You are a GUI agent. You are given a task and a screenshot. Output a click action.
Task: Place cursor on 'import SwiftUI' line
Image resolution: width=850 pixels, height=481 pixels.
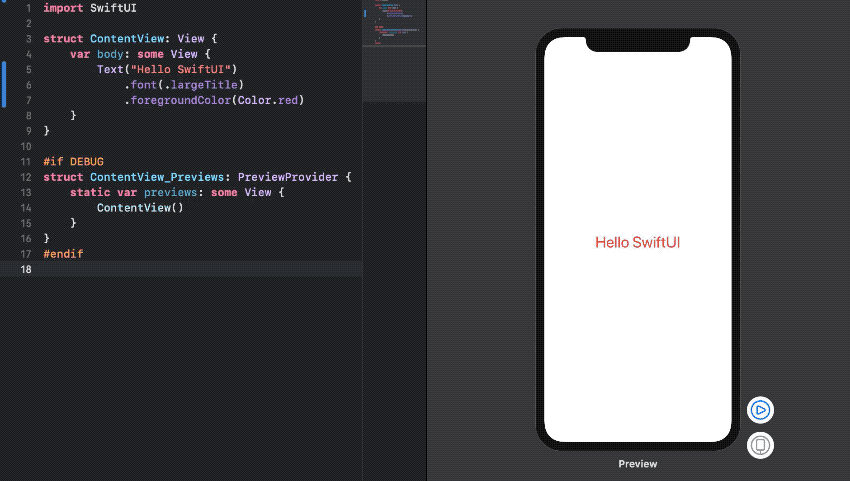90,8
